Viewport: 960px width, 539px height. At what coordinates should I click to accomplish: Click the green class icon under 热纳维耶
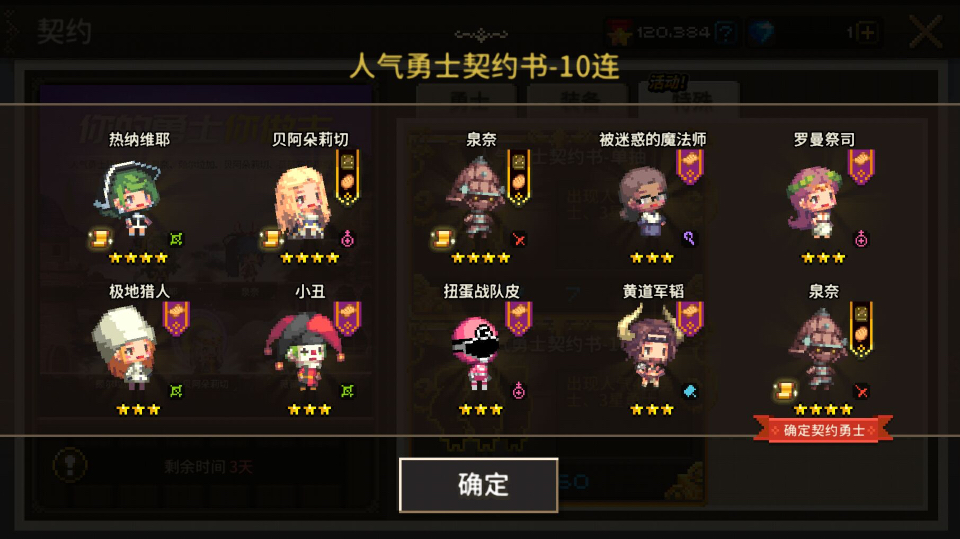[x=176, y=239]
